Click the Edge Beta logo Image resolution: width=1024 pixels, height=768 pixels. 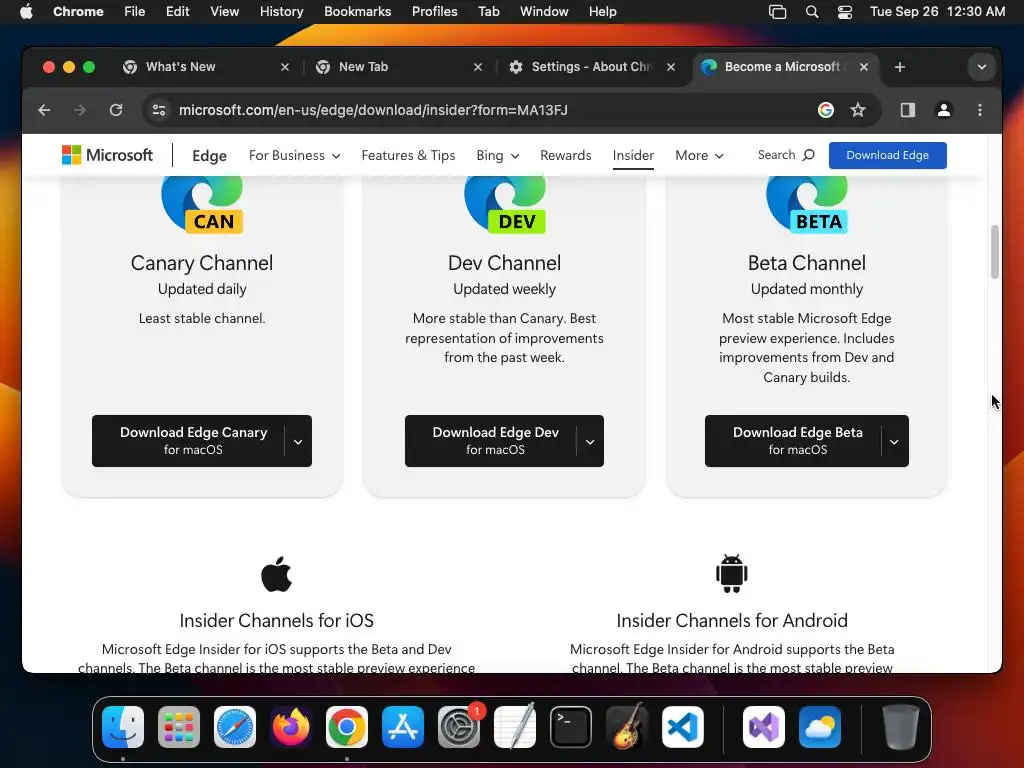coord(807,204)
